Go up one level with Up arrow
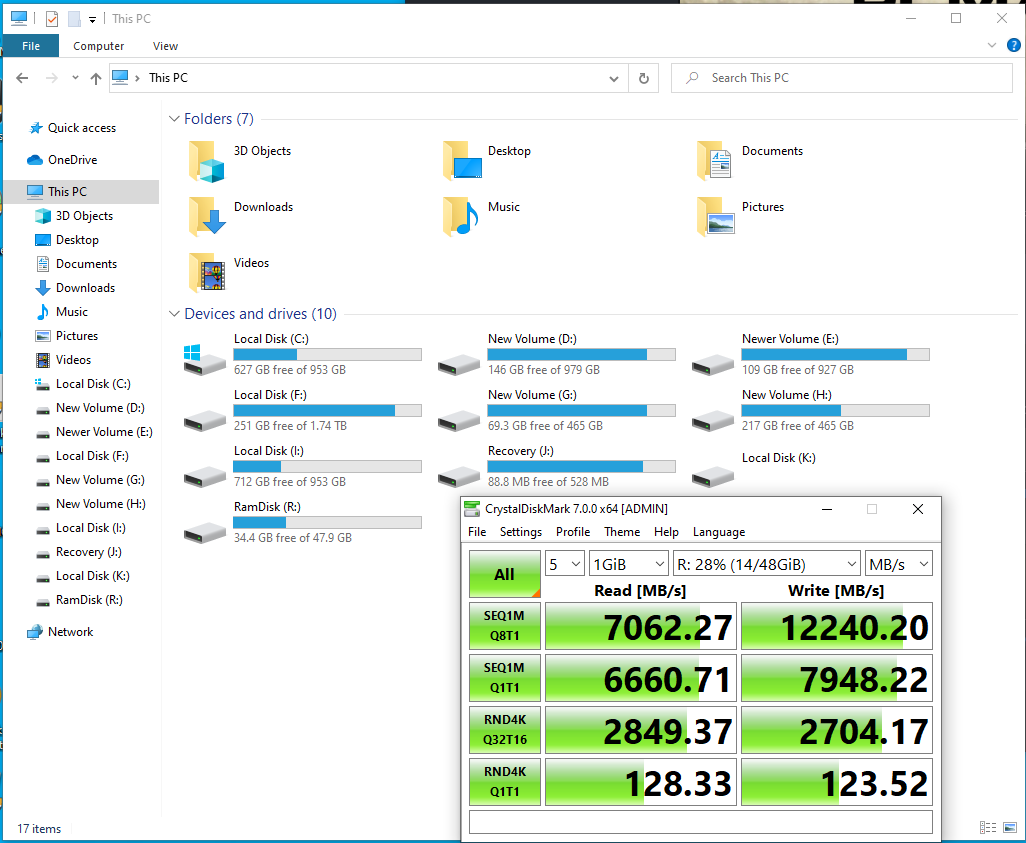The width and height of the screenshot is (1026, 843). click(96, 78)
